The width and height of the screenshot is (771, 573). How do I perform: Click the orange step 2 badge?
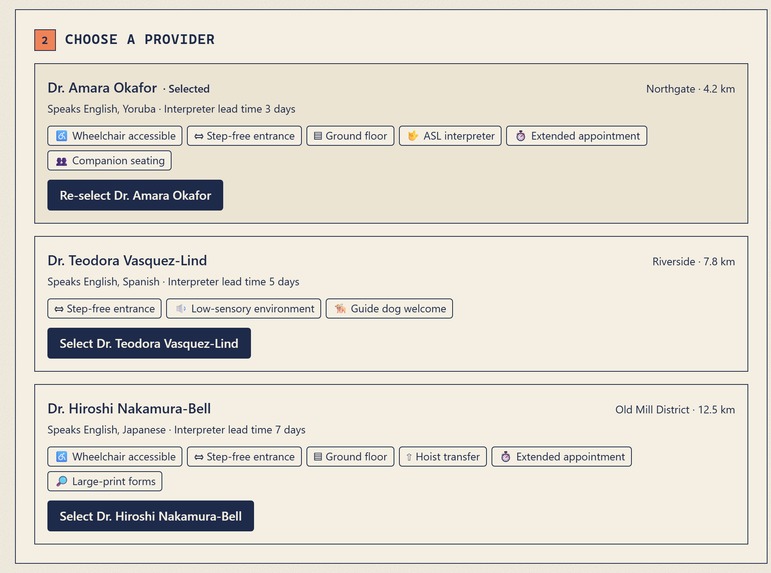(x=45, y=40)
